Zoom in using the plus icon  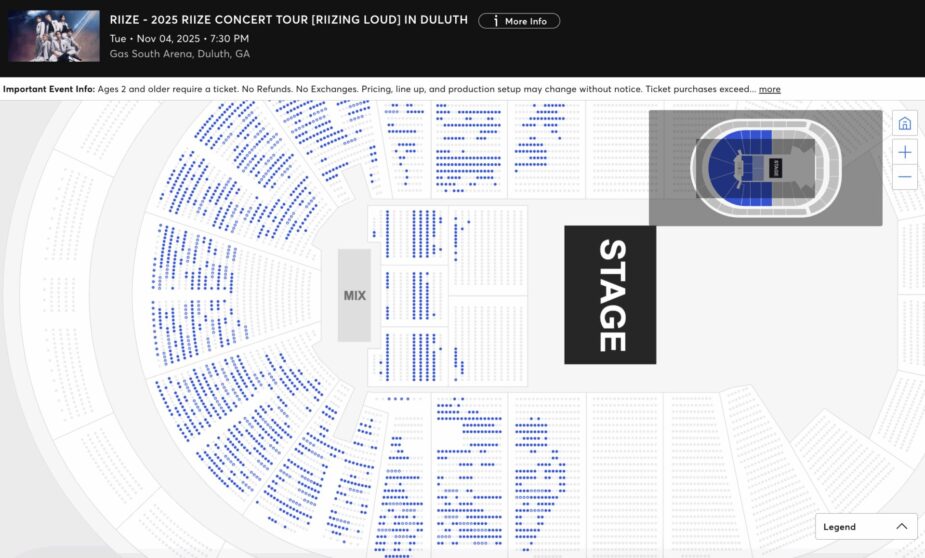904,152
